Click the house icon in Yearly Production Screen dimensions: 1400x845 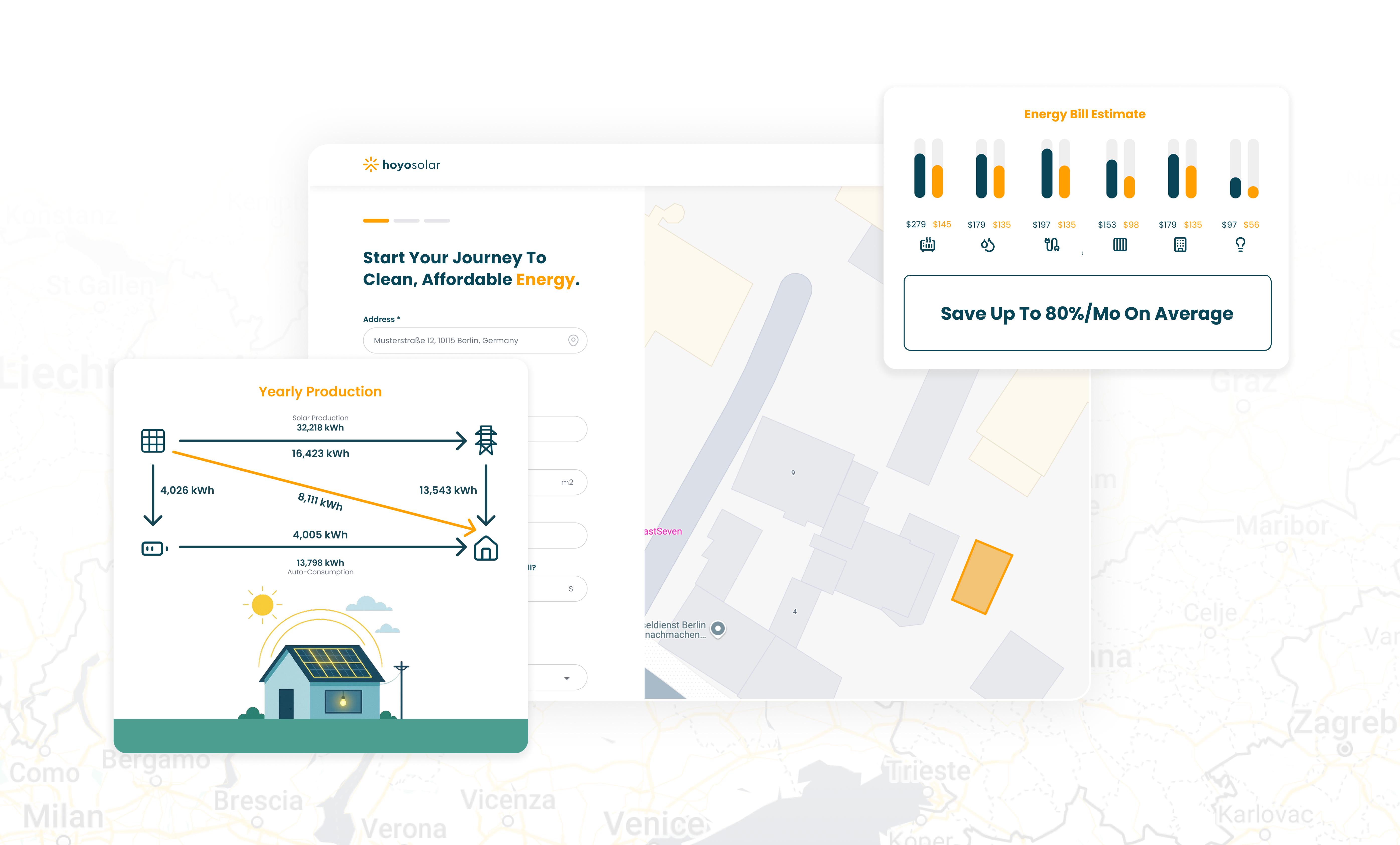(486, 548)
